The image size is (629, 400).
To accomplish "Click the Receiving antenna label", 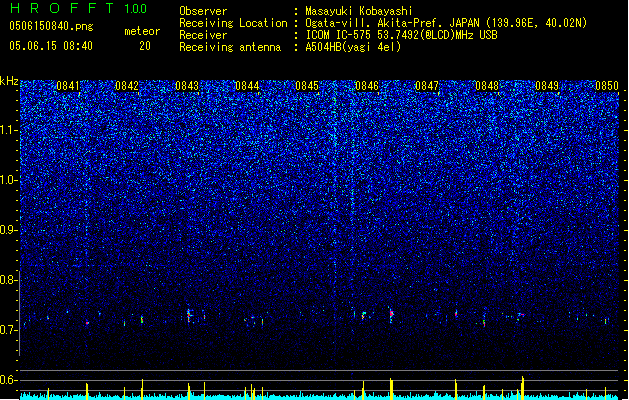I will click(230, 47).
